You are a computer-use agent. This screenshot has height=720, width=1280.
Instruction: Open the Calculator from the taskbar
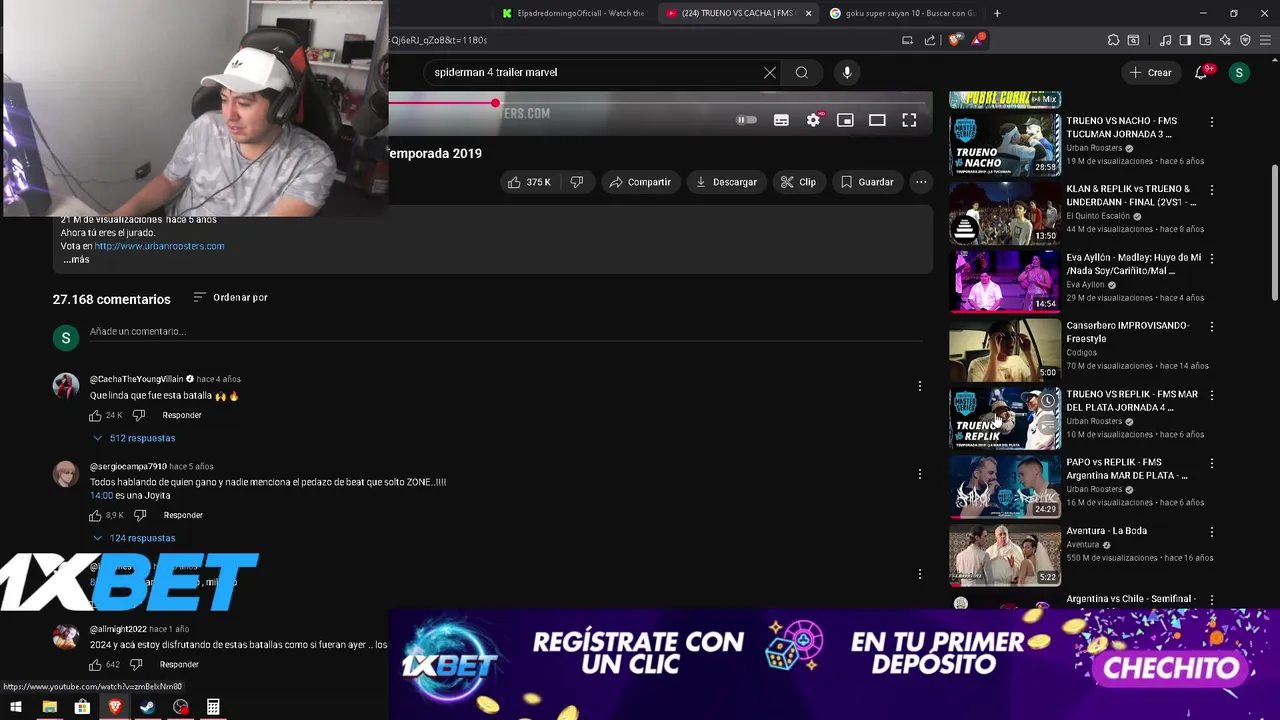(x=213, y=707)
